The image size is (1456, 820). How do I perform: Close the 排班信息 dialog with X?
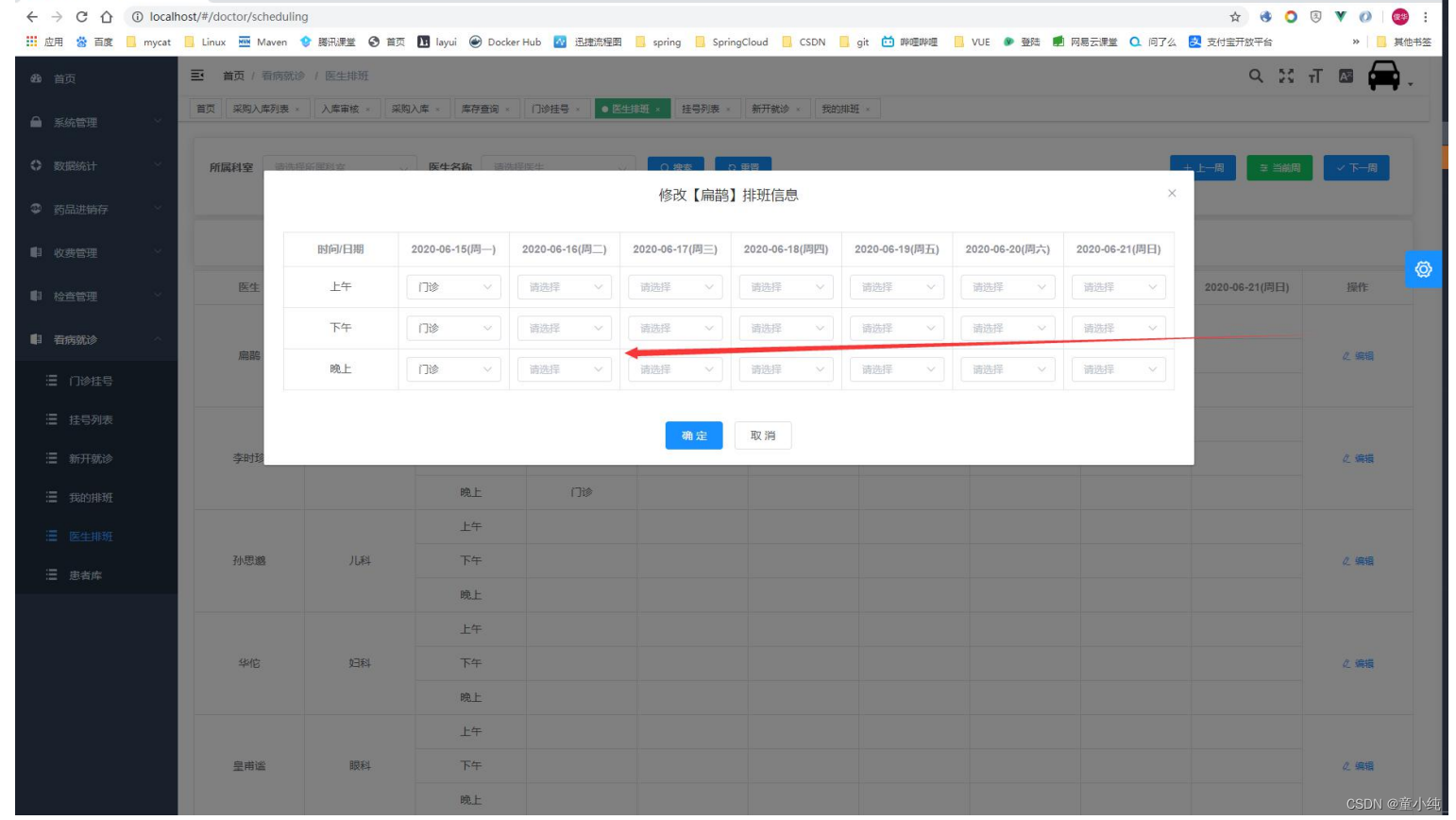pos(1172,193)
